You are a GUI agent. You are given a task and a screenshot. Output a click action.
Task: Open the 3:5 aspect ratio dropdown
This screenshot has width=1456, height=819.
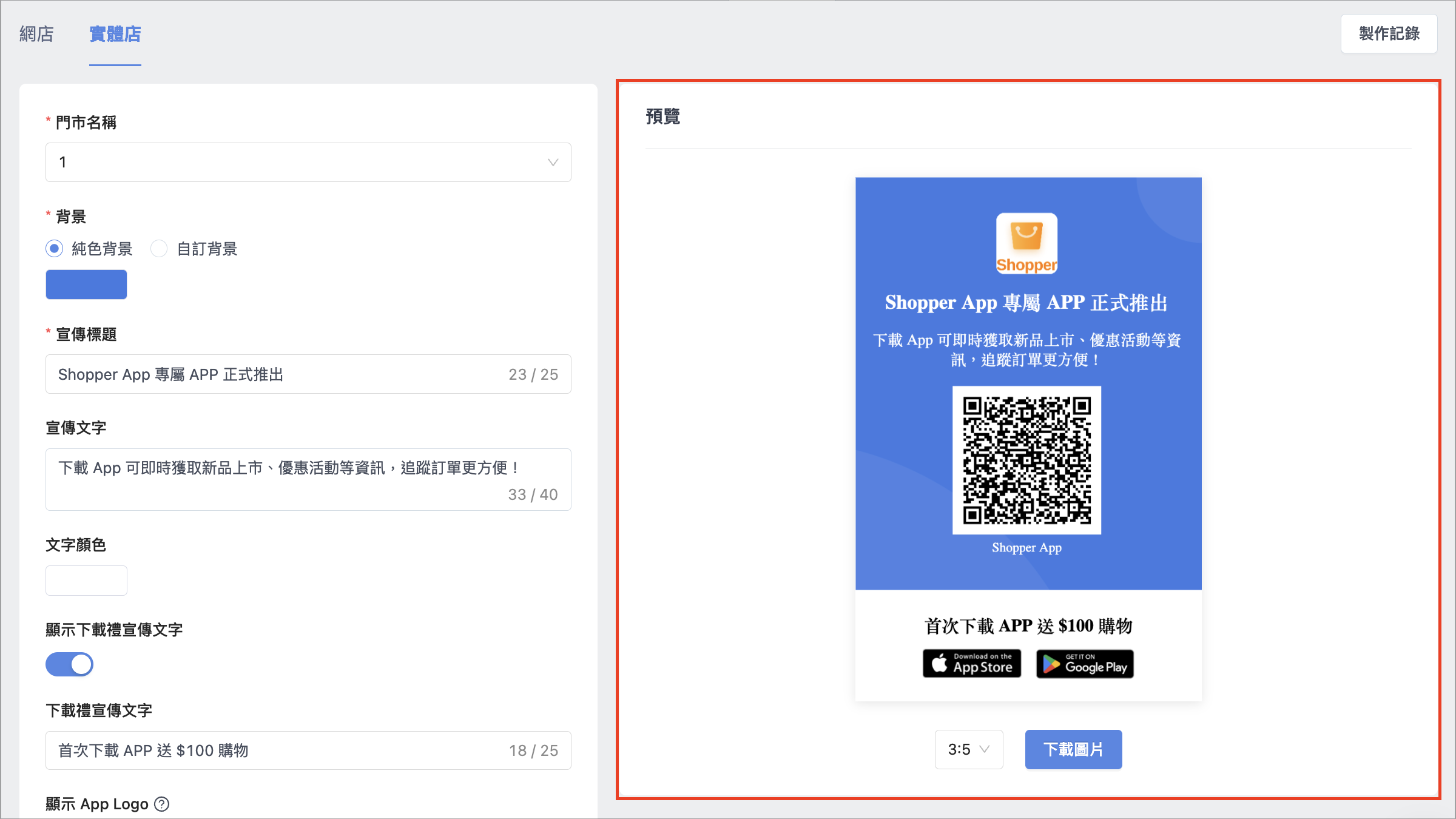pos(969,750)
